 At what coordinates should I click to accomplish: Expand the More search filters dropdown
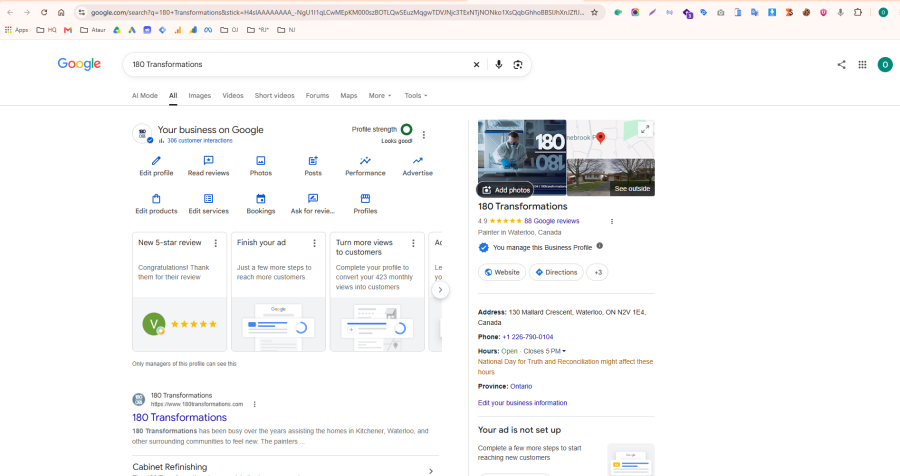click(380, 96)
